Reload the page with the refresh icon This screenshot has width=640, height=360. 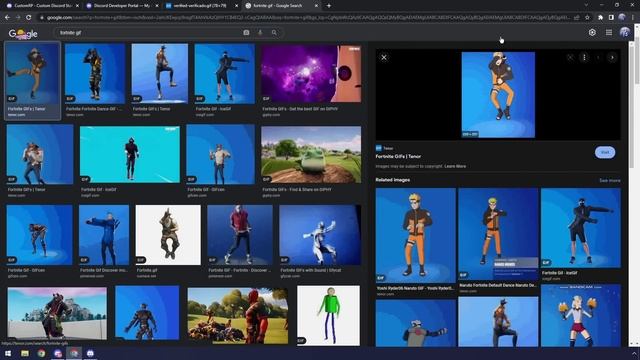click(29, 18)
